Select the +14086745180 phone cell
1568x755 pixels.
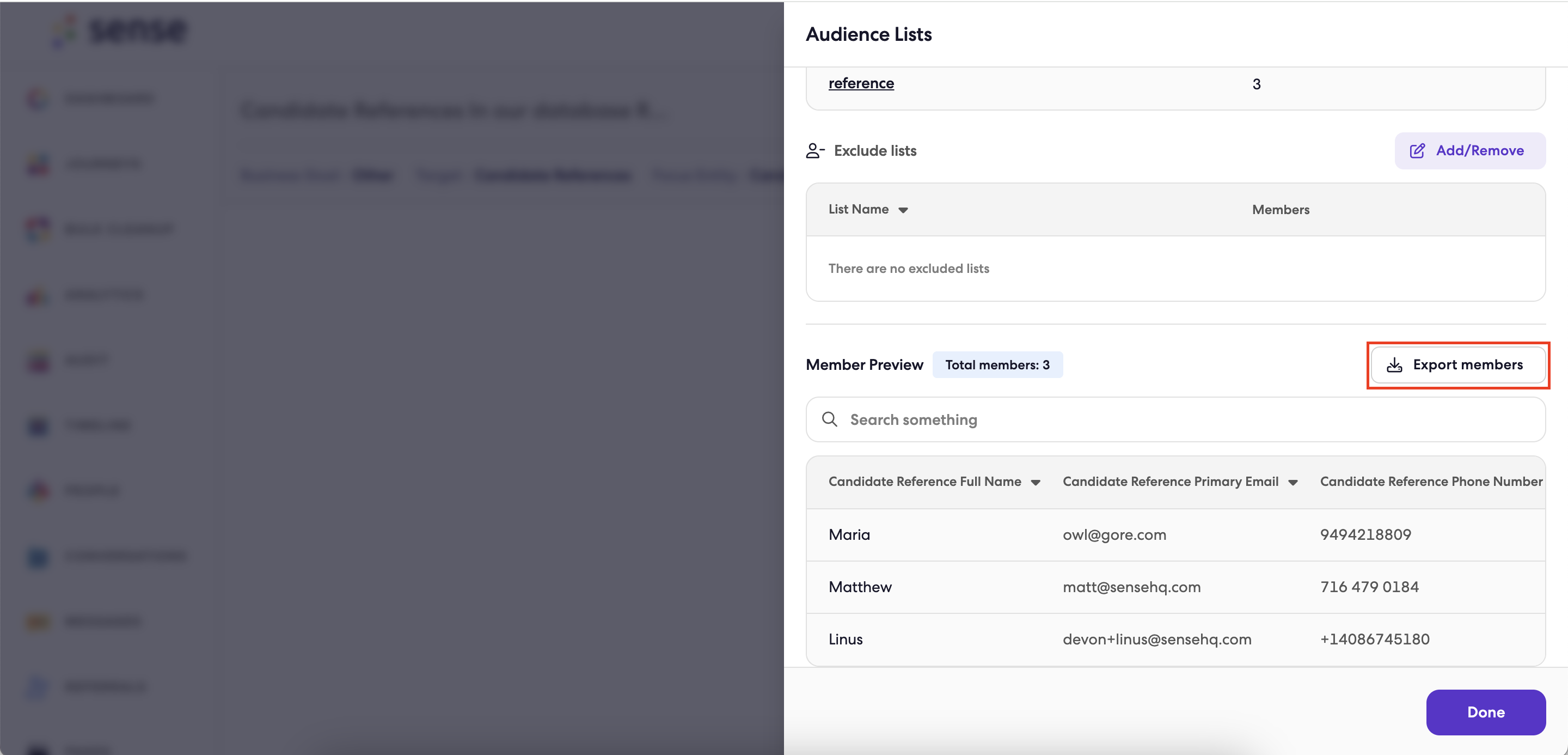pos(1374,640)
